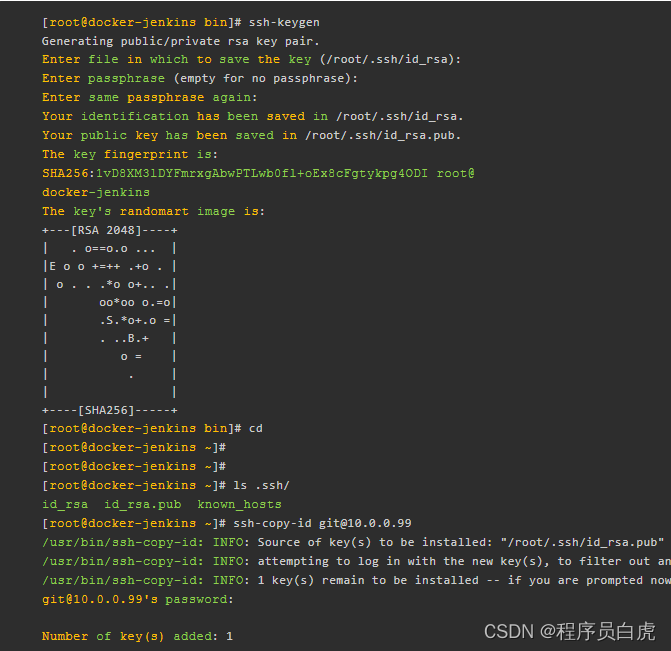Click "git@10.0.0.99's password:" prompt

(138, 599)
